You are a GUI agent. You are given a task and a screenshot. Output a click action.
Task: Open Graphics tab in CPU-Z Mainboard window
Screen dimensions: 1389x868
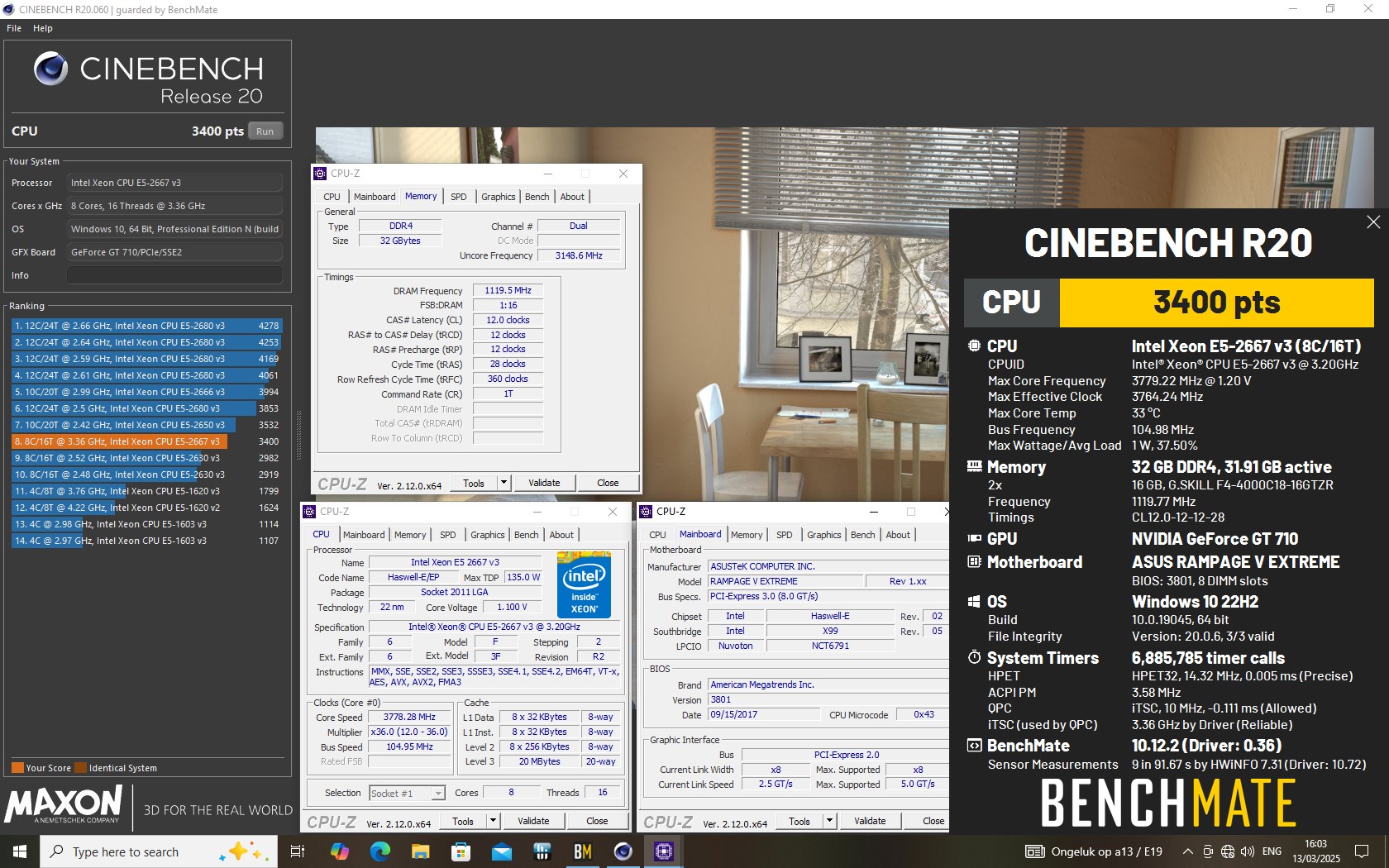[x=824, y=535]
